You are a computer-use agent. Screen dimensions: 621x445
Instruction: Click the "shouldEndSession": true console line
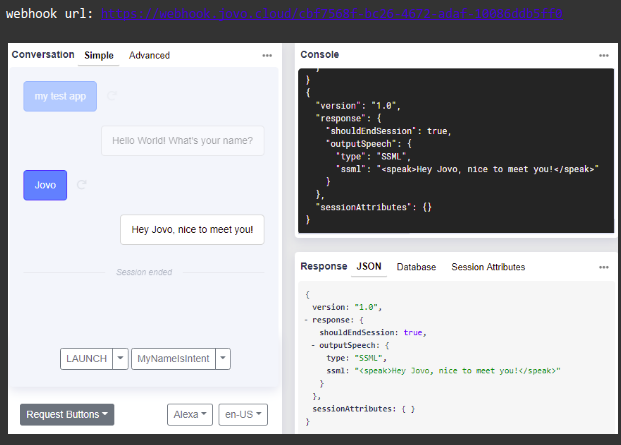388,131
